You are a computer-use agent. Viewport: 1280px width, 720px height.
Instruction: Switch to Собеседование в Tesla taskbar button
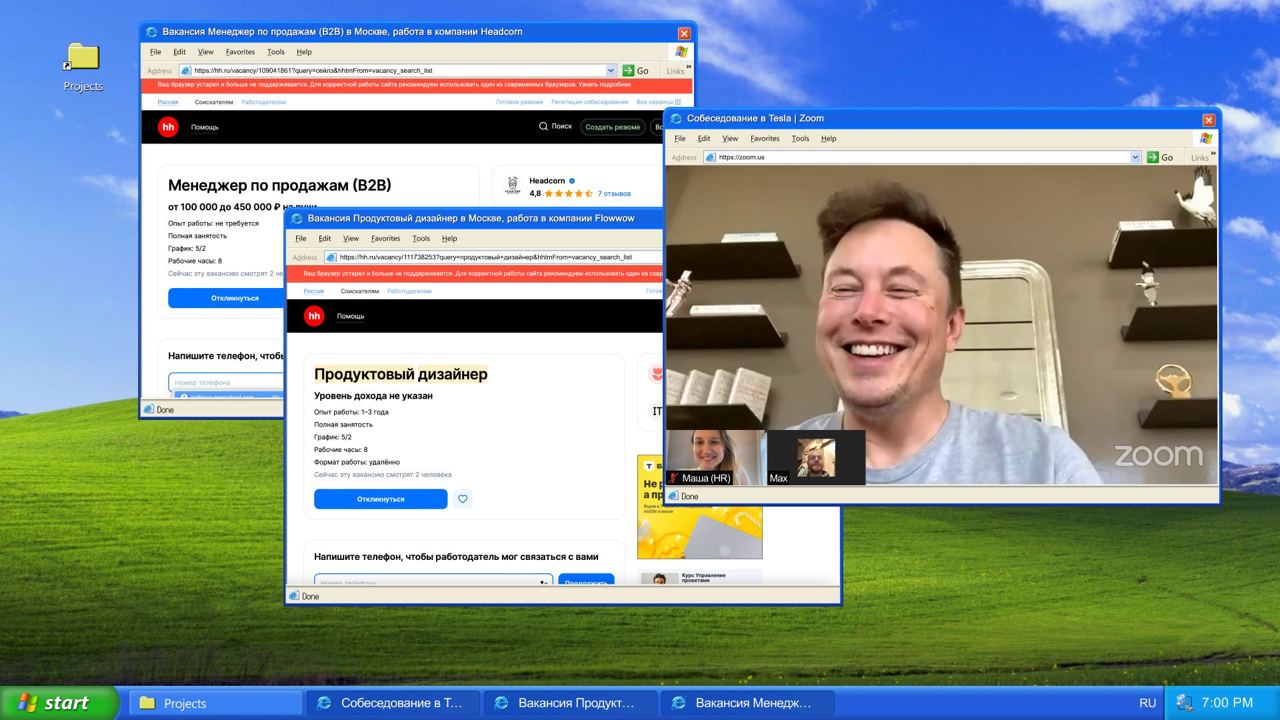click(x=392, y=703)
